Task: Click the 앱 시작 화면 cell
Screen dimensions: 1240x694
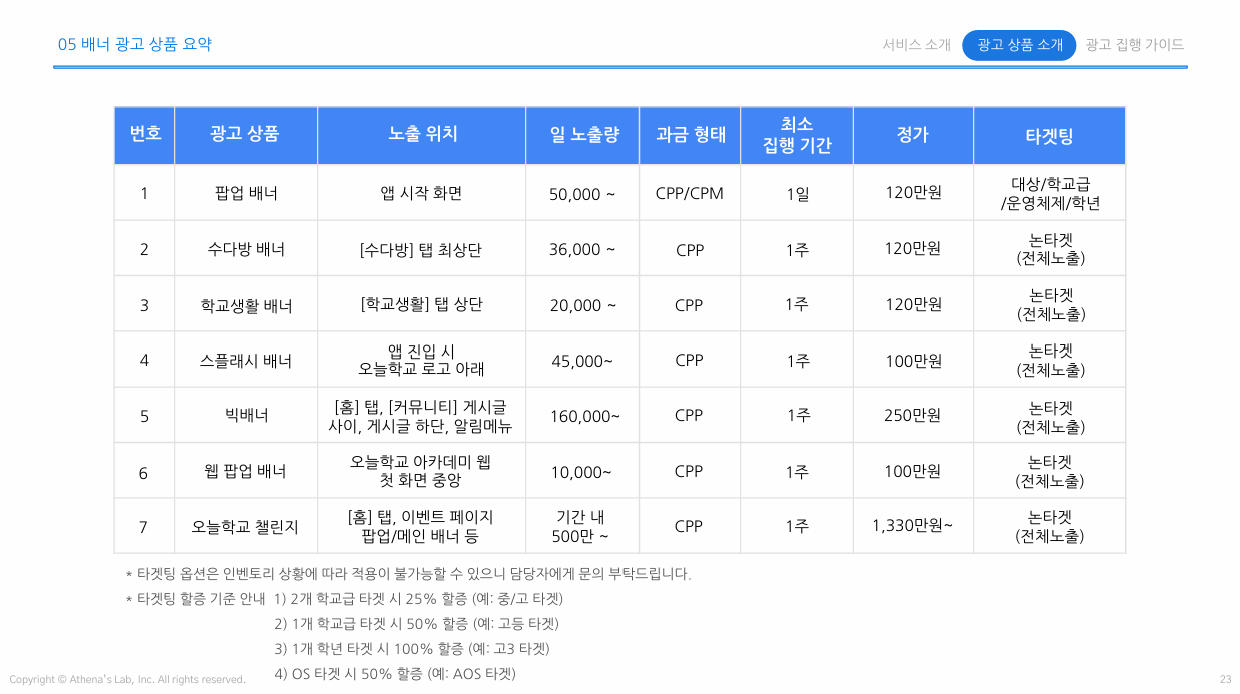Action: point(422,193)
